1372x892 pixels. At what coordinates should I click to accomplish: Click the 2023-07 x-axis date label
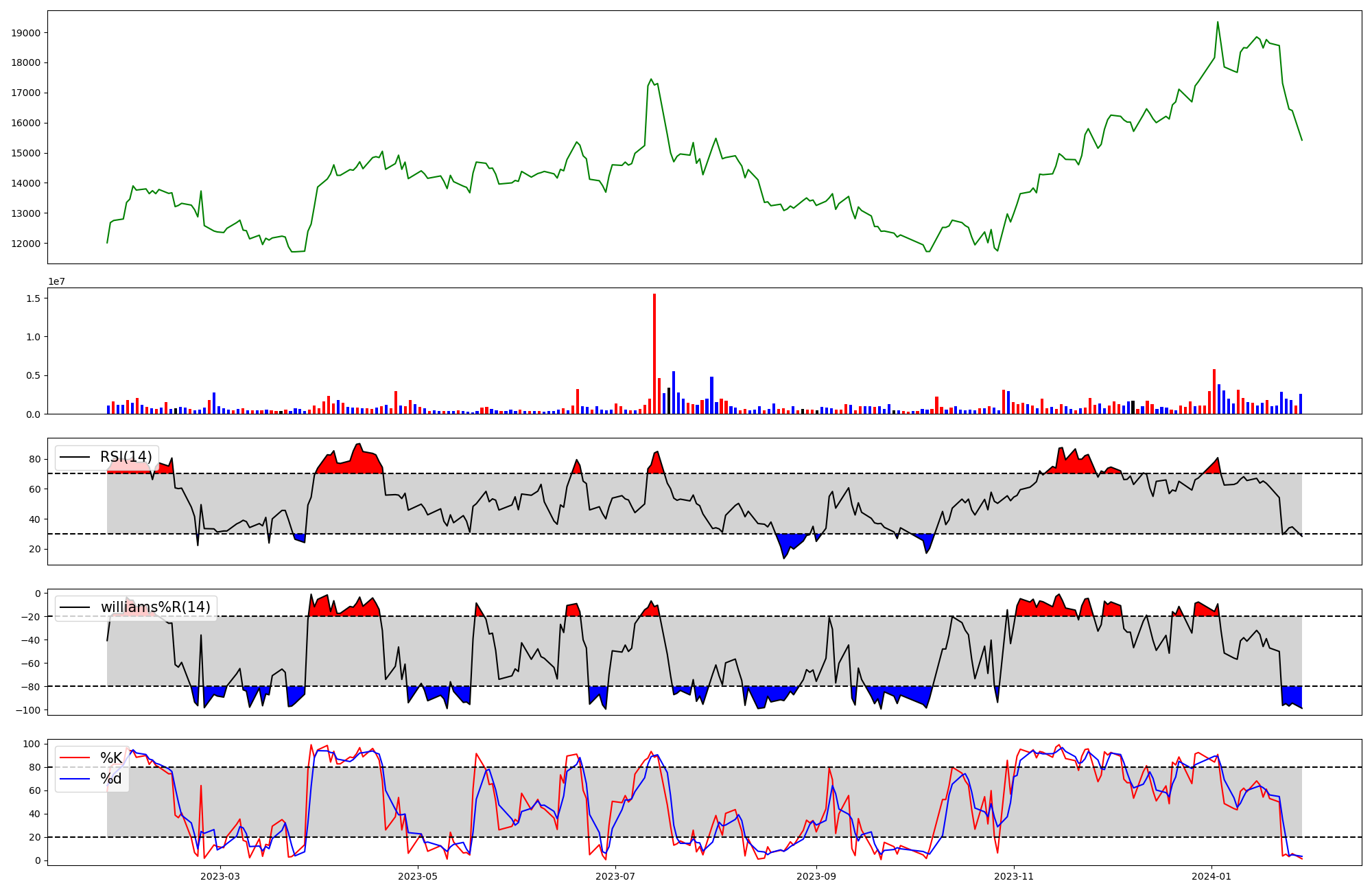pos(615,876)
